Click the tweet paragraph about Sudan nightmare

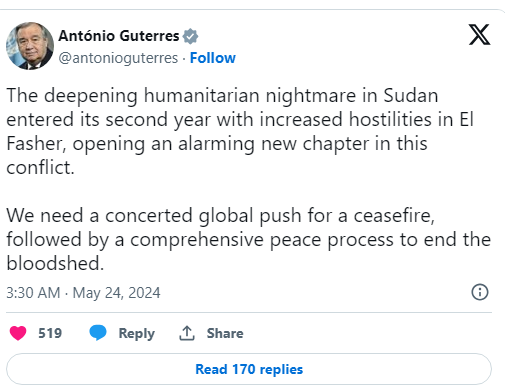pos(240,131)
